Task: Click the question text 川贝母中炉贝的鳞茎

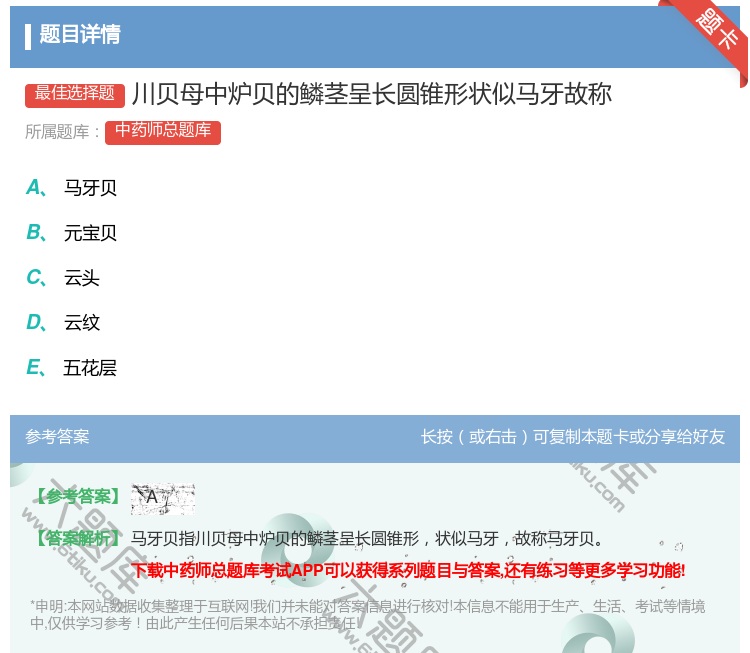Action: 372,94
